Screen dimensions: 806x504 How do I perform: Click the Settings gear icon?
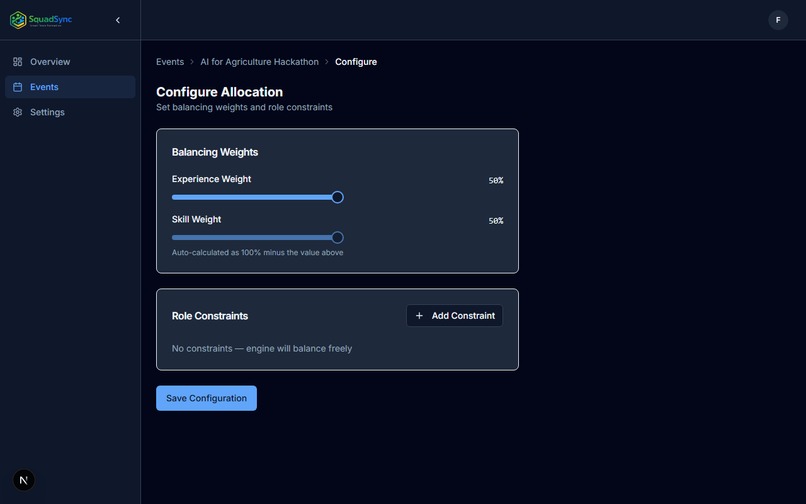point(17,112)
